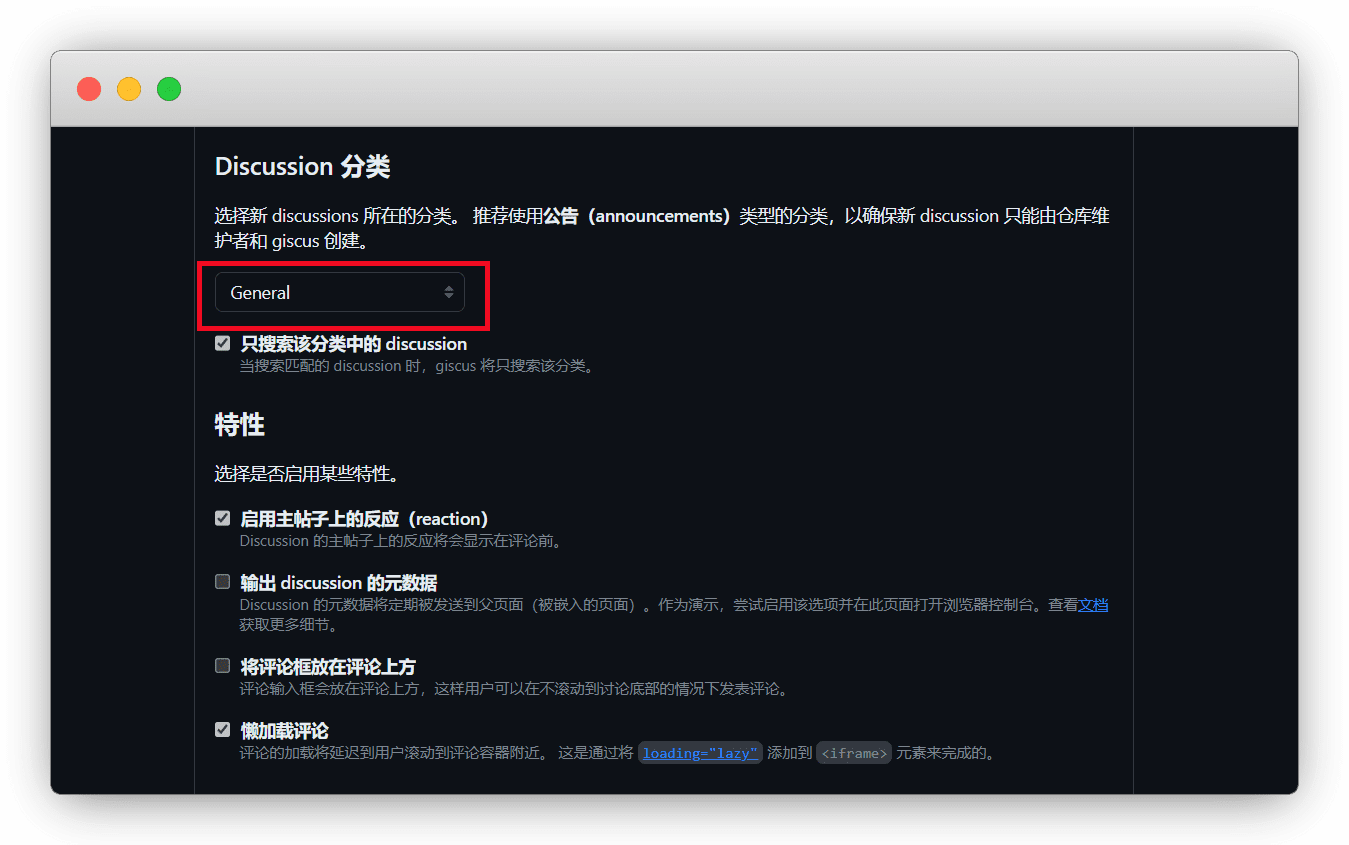
Task: Click the green maximize window button
Action: 169,89
